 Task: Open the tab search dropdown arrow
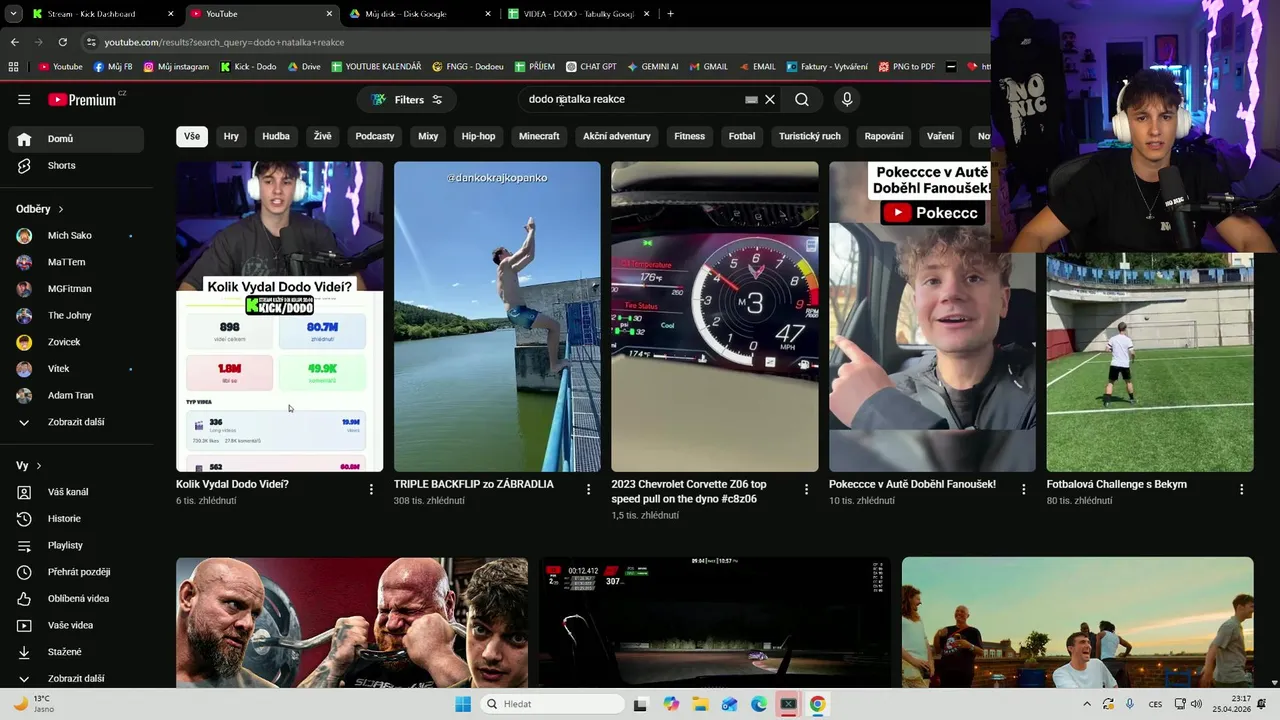(12, 14)
